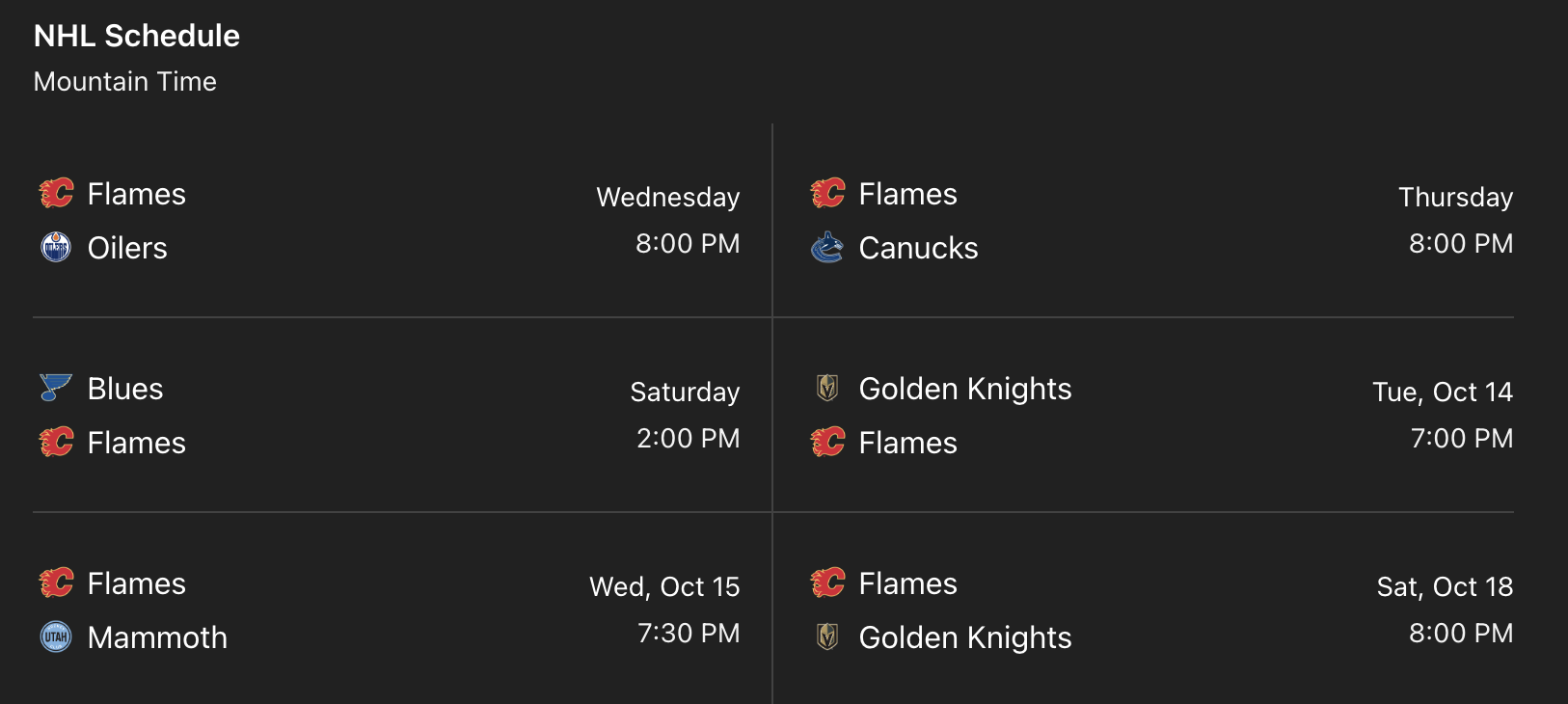Click Golden Knights logo in Oct 14 game
Image resolution: width=1568 pixels, height=704 pixels.
pos(827,388)
